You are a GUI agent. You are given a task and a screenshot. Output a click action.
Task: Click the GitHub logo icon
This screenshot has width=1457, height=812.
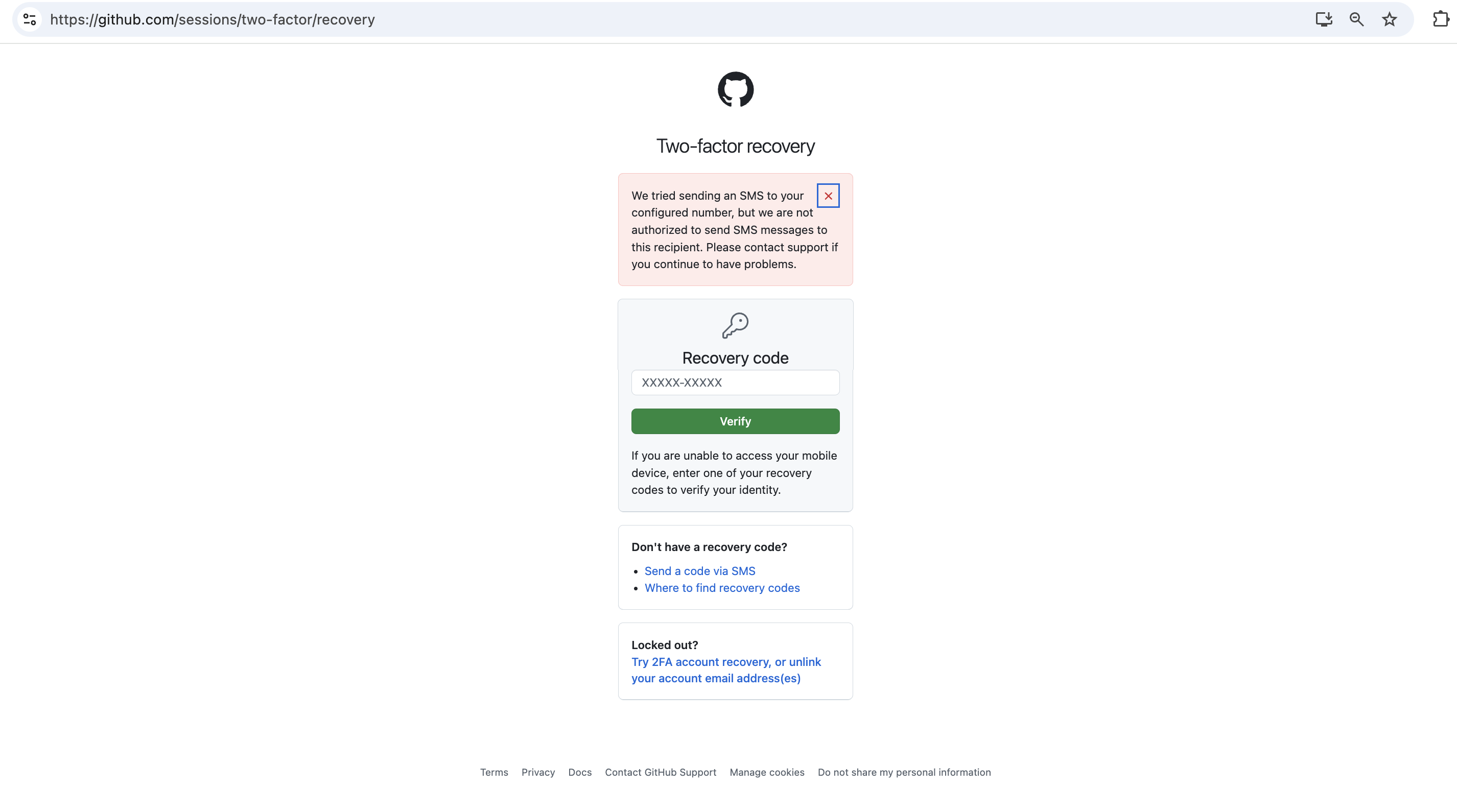[735, 89]
